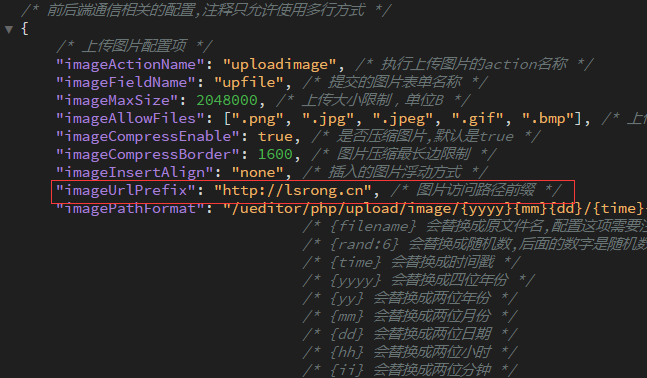Select the "uploadimage" value

[279, 64]
